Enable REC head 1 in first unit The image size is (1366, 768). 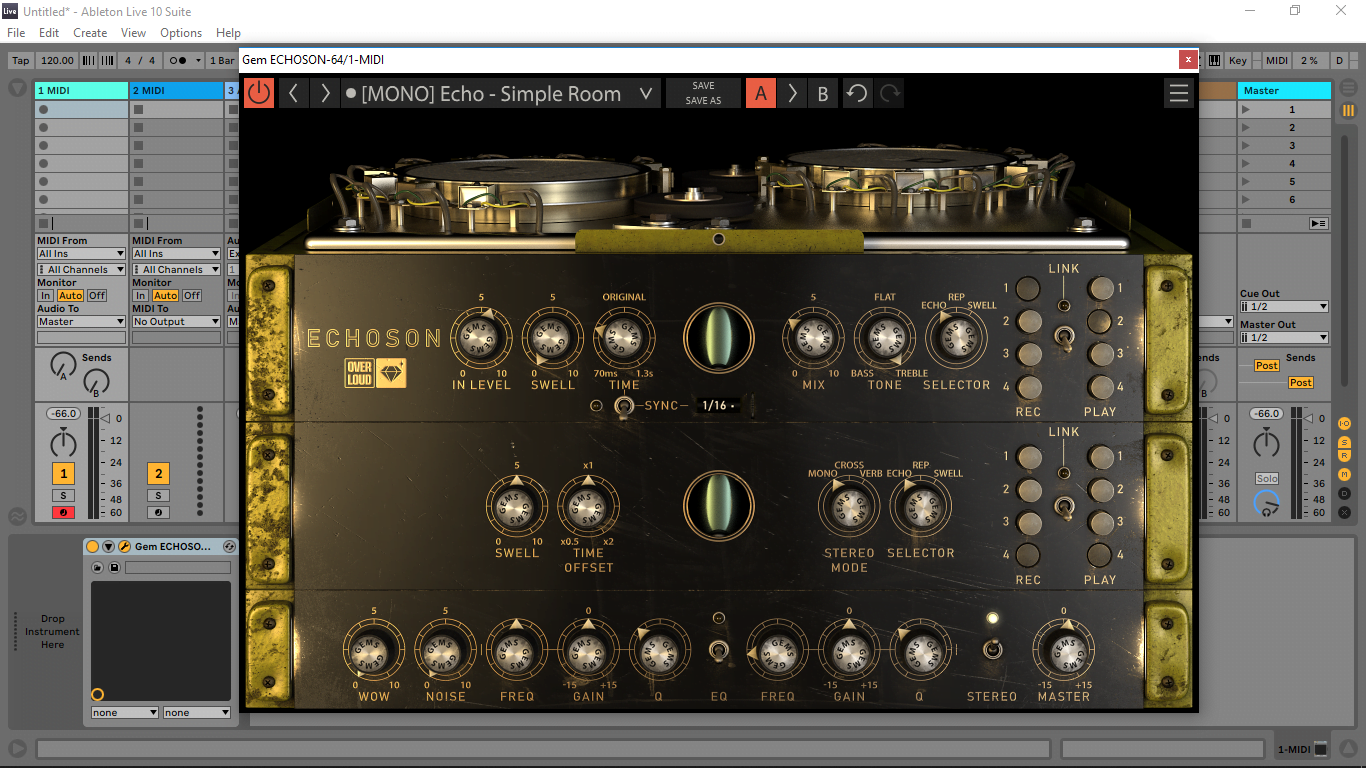[x=1027, y=289]
